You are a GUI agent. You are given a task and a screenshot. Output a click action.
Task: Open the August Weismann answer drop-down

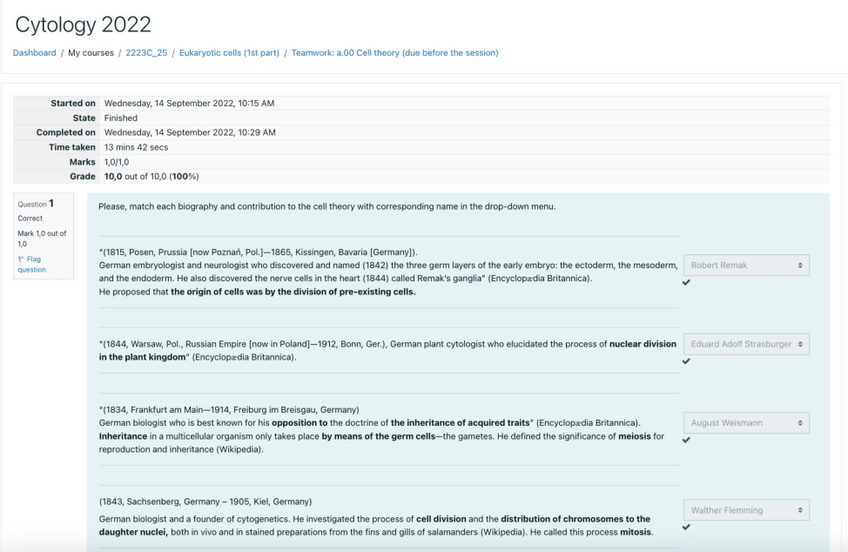pos(745,423)
